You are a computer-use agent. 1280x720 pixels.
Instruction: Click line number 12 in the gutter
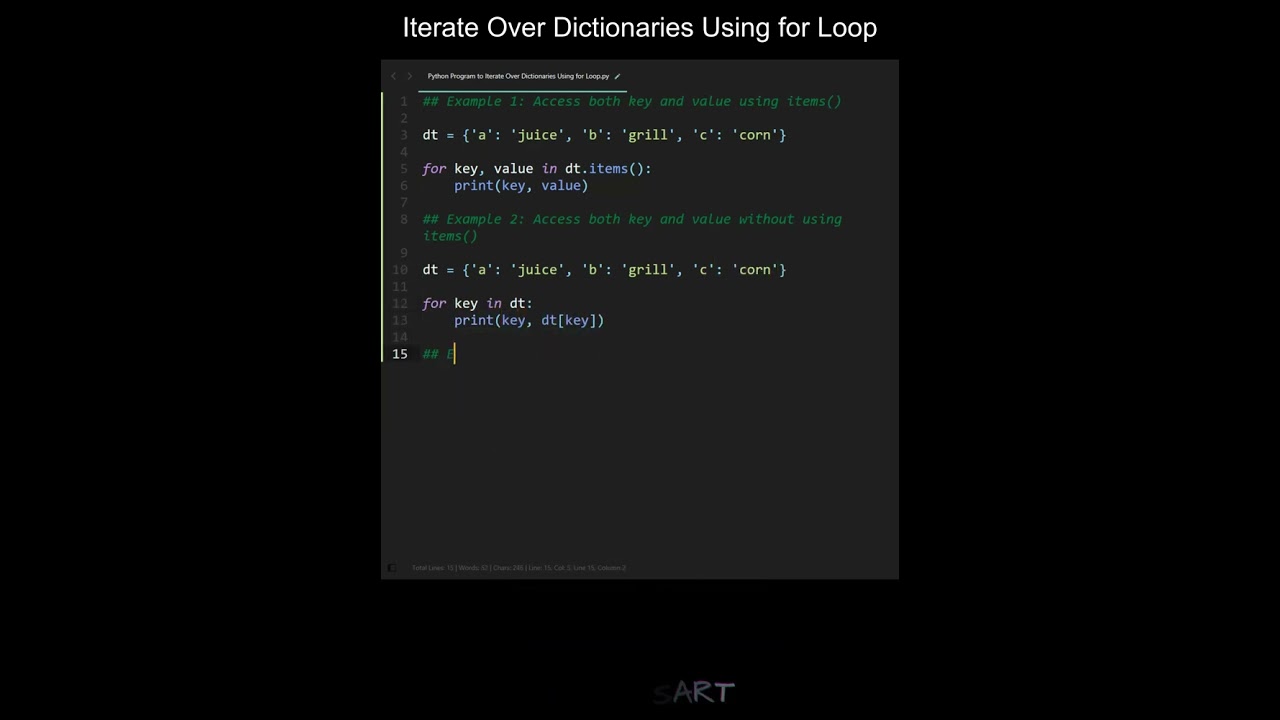pos(400,304)
